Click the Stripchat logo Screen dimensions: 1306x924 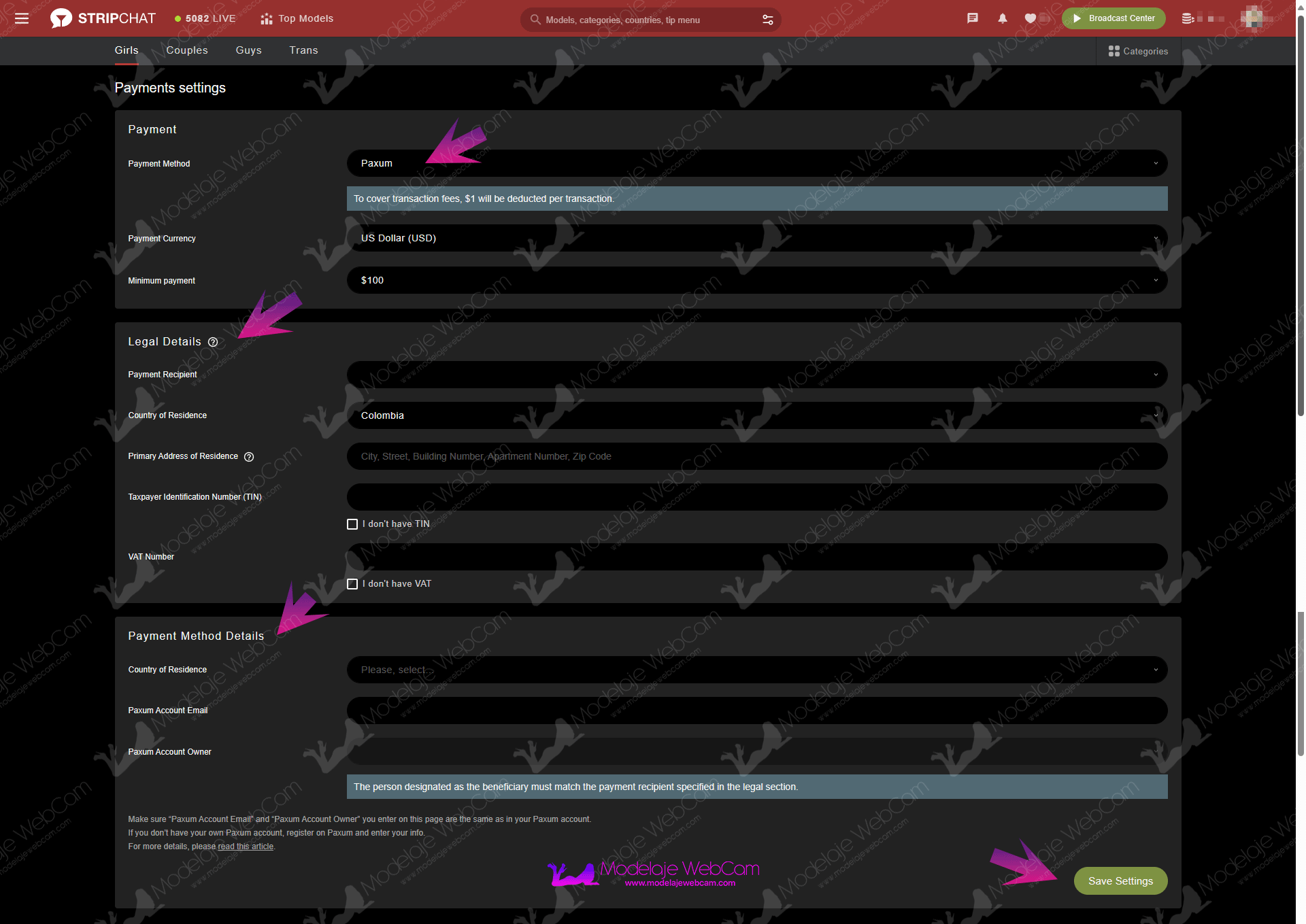(103, 18)
